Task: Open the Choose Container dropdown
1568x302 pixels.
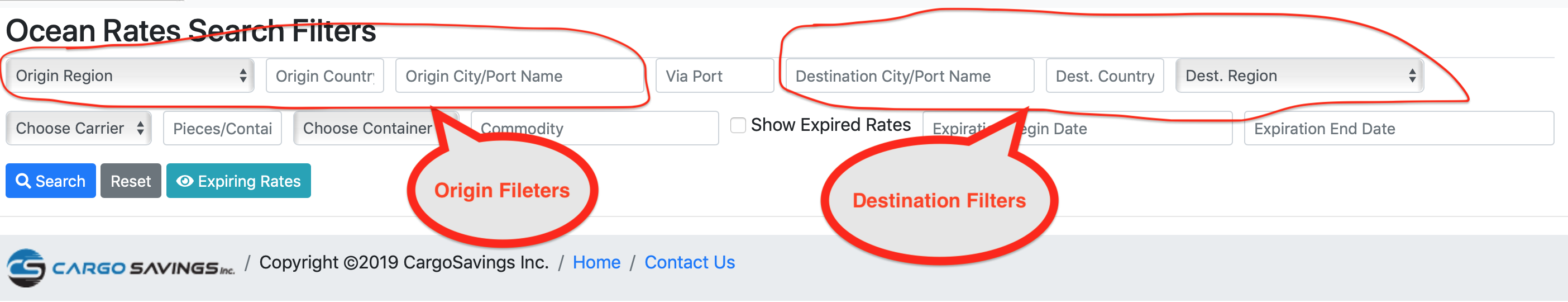Action: click(367, 128)
